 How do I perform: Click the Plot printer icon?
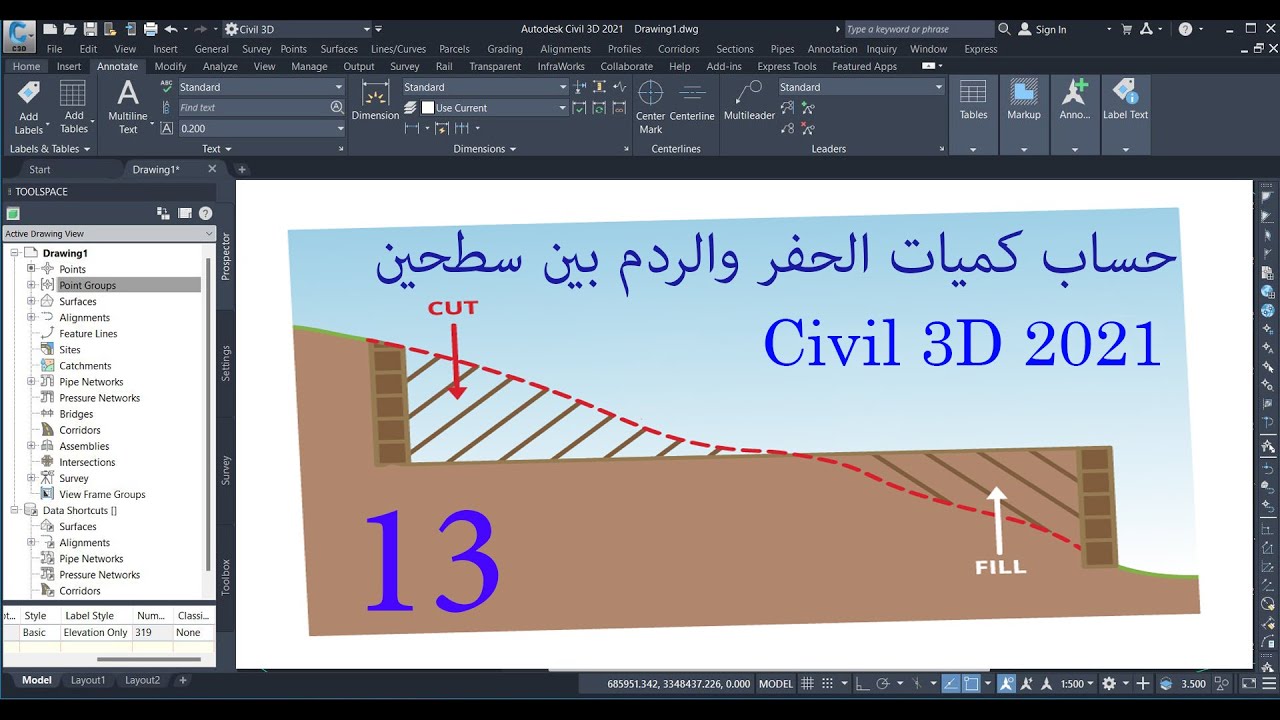(x=150, y=29)
